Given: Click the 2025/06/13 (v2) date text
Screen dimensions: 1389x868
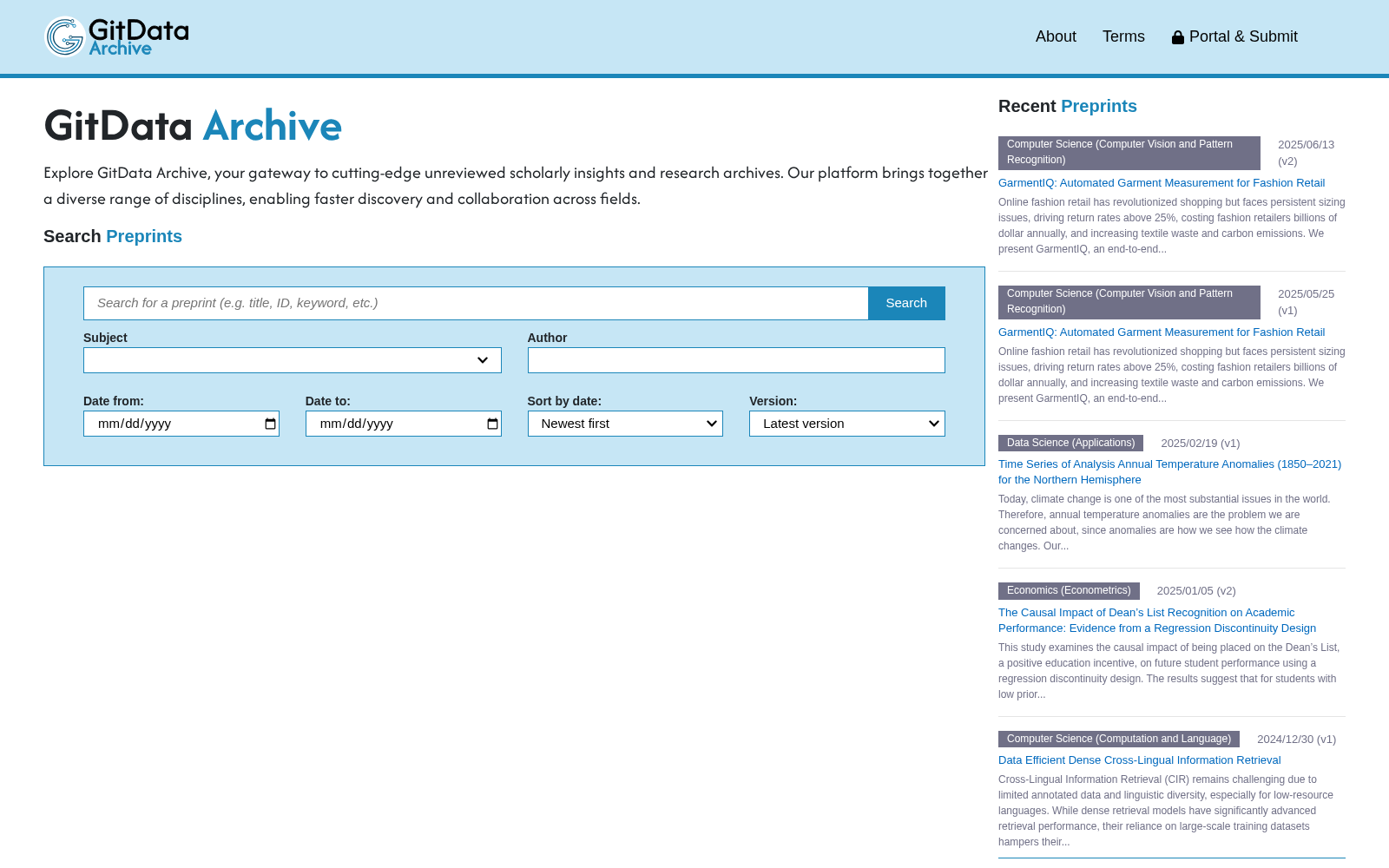Looking at the screenshot, I should pyautogui.click(x=1306, y=153).
